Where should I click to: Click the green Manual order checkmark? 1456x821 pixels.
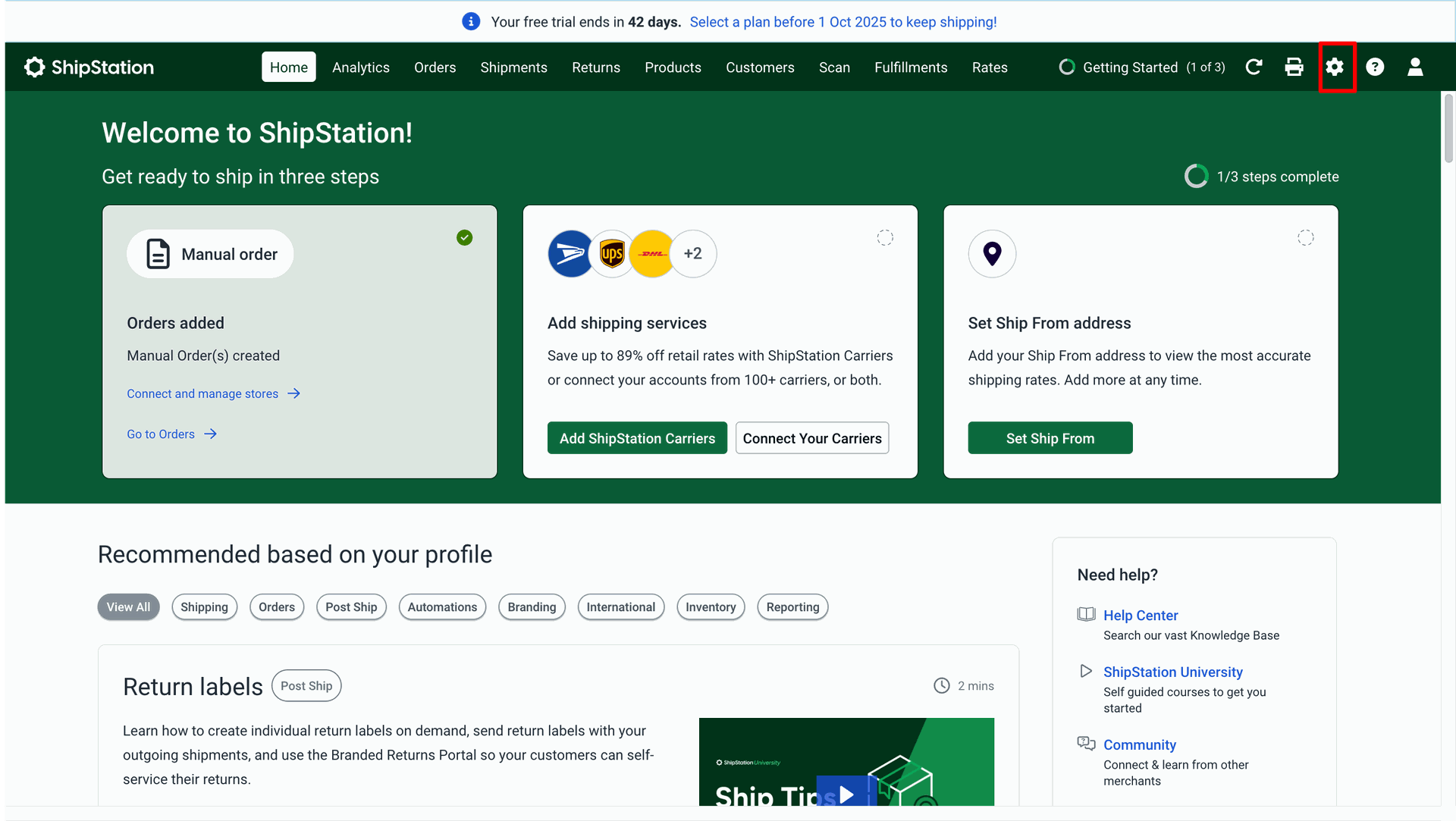pyautogui.click(x=465, y=238)
